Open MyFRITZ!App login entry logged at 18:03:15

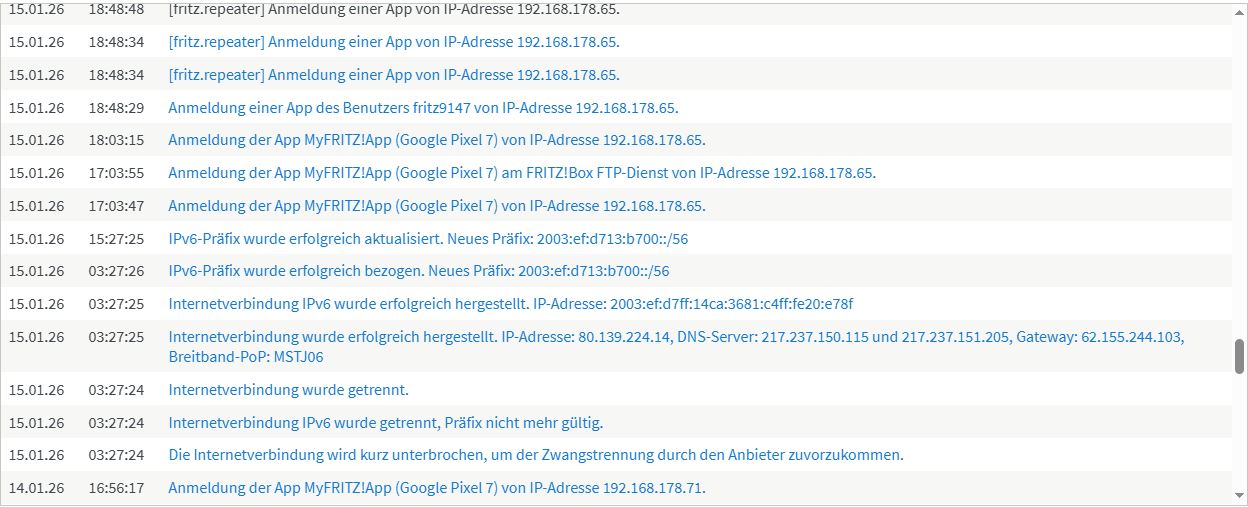coord(436,140)
